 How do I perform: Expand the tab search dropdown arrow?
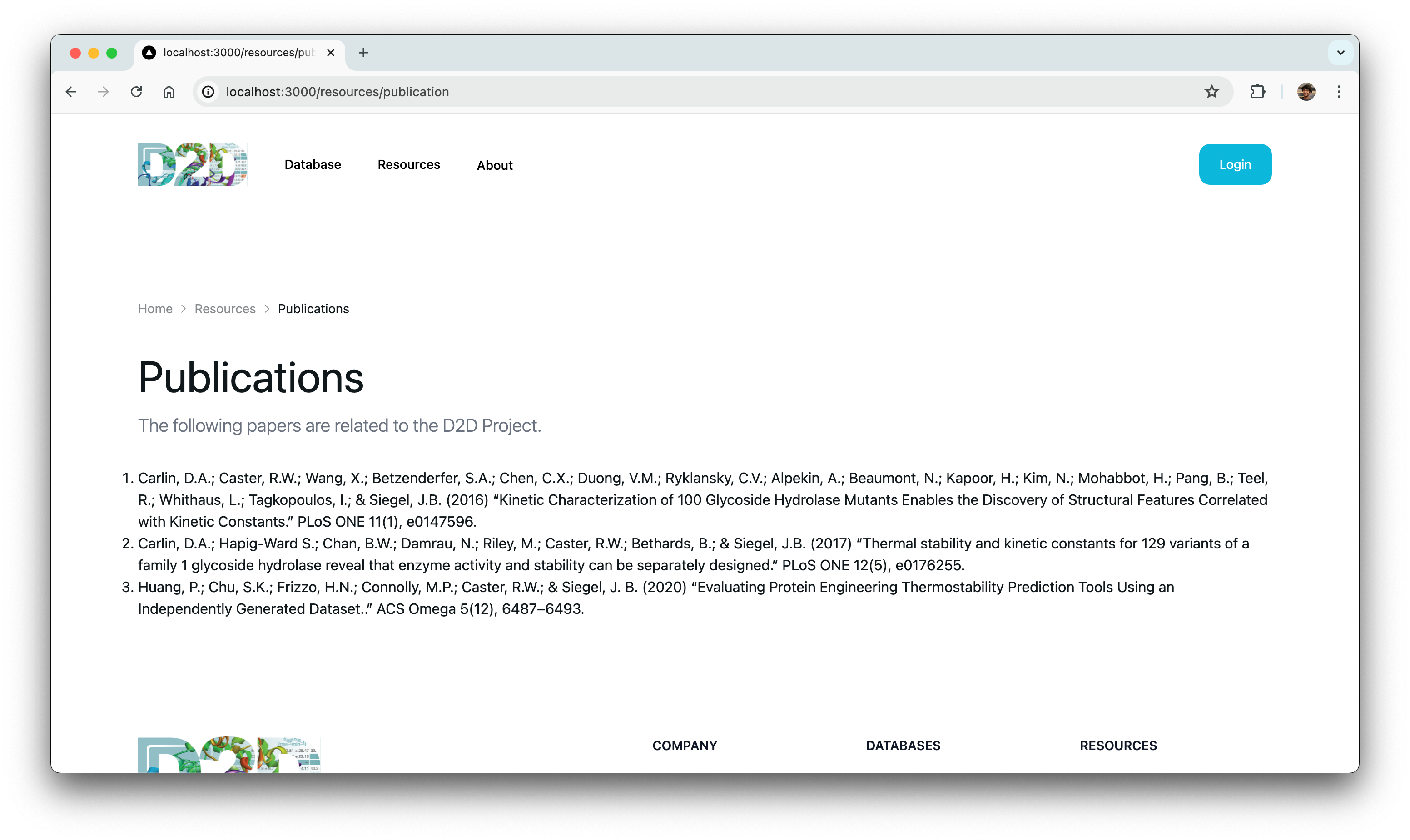pyautogui.click(x=1340, y=53)
